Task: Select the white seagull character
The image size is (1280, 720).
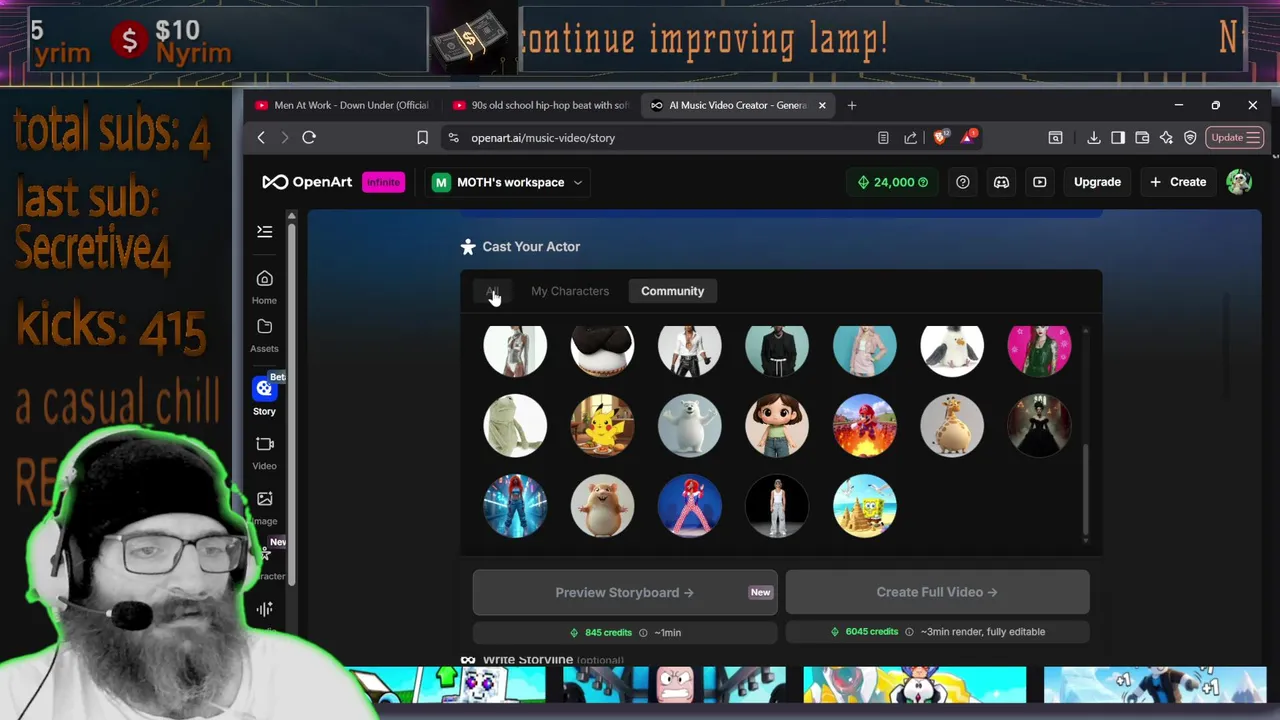Action: pos(952,350)
